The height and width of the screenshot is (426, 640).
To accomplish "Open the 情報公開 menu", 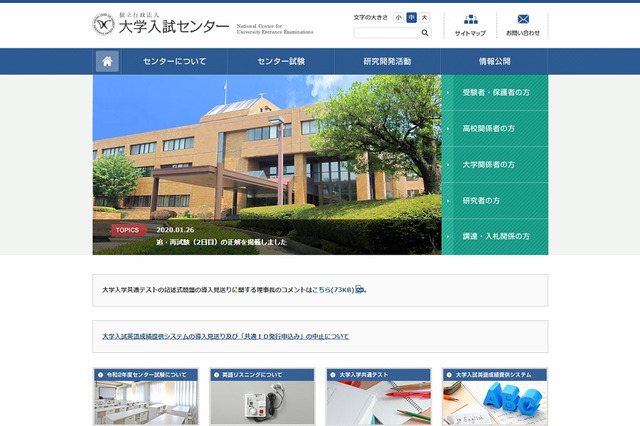I will click(494, 61).
